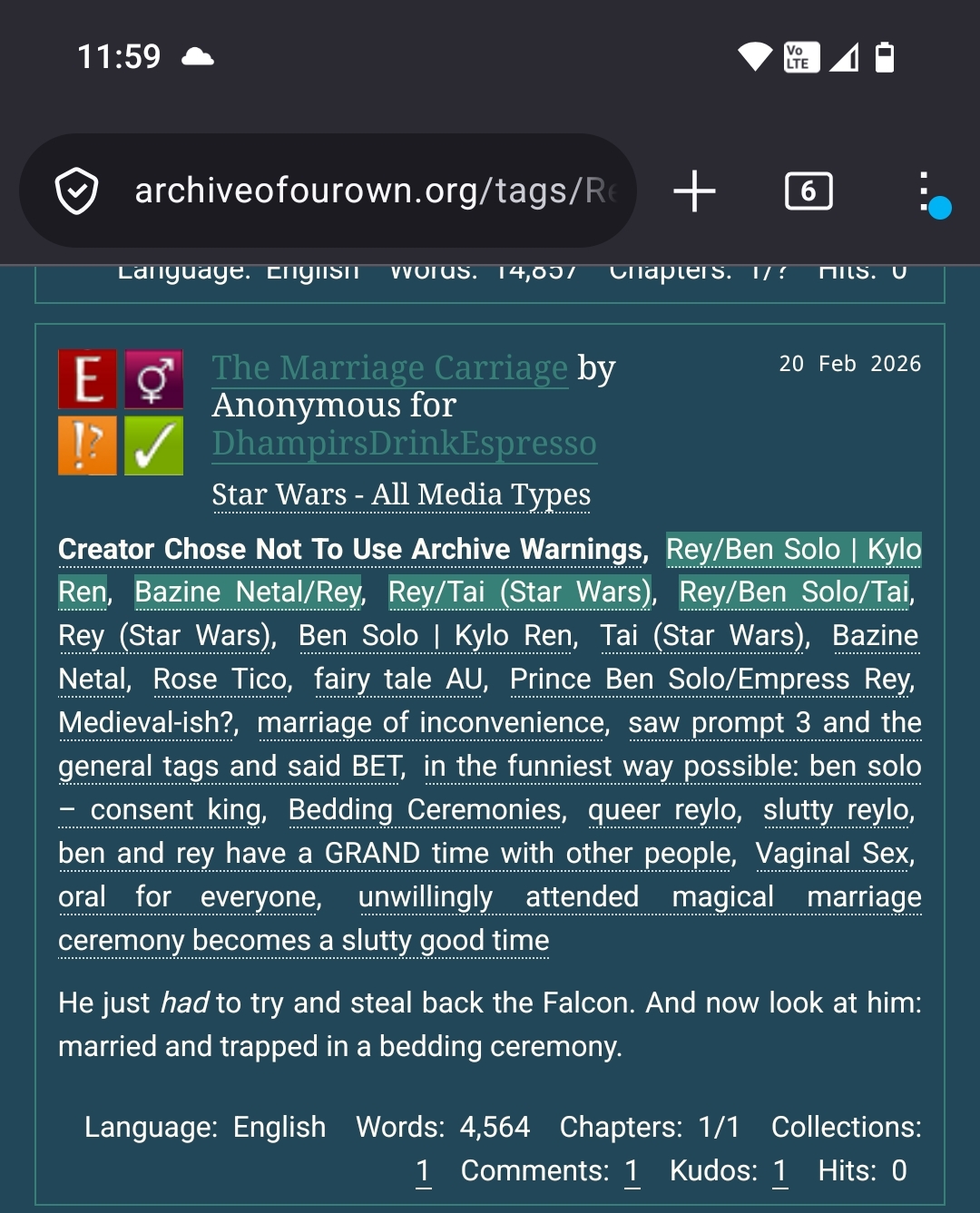Screen dimensions: 980x1213
Task: View the comments count link
Action: click(x=632, y=1171)
